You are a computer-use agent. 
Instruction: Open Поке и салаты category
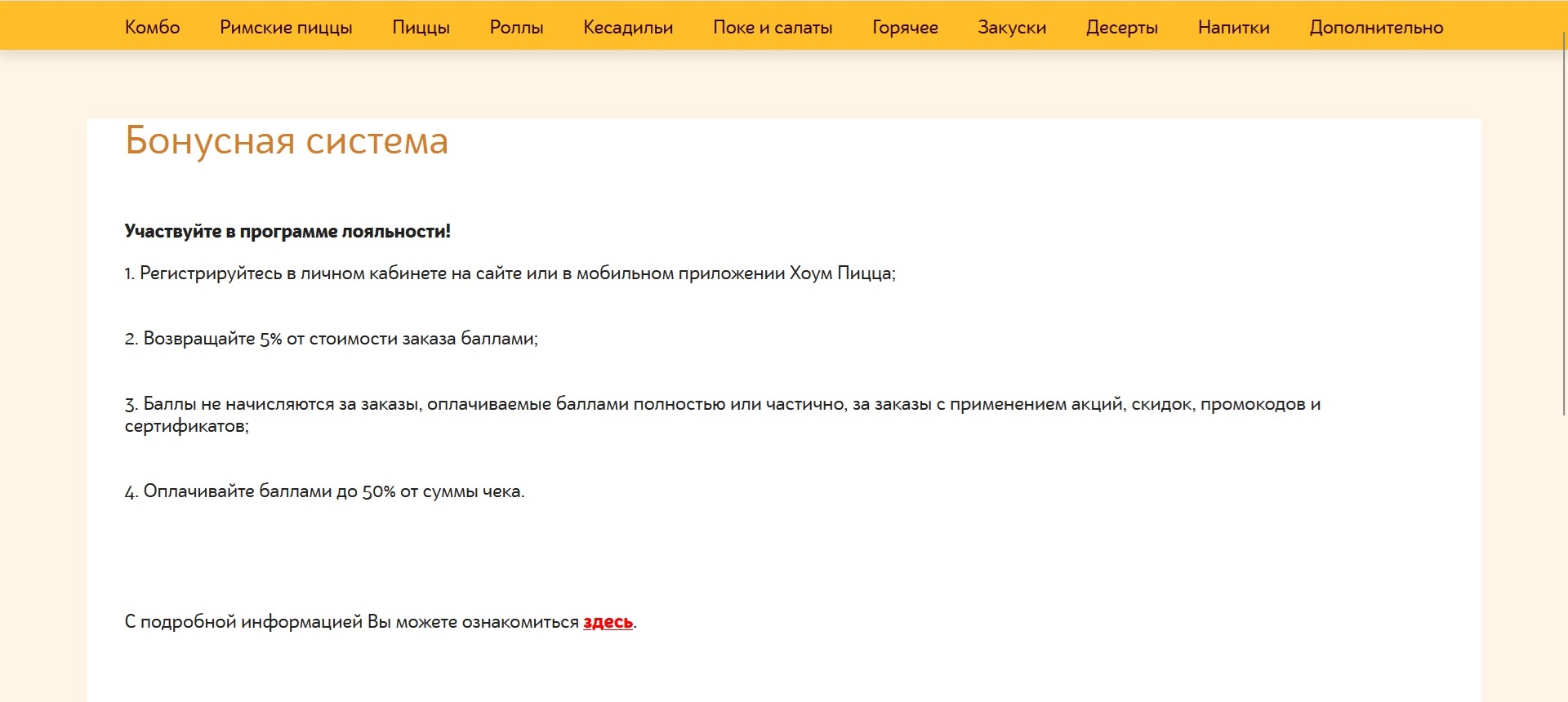(773, 27)
